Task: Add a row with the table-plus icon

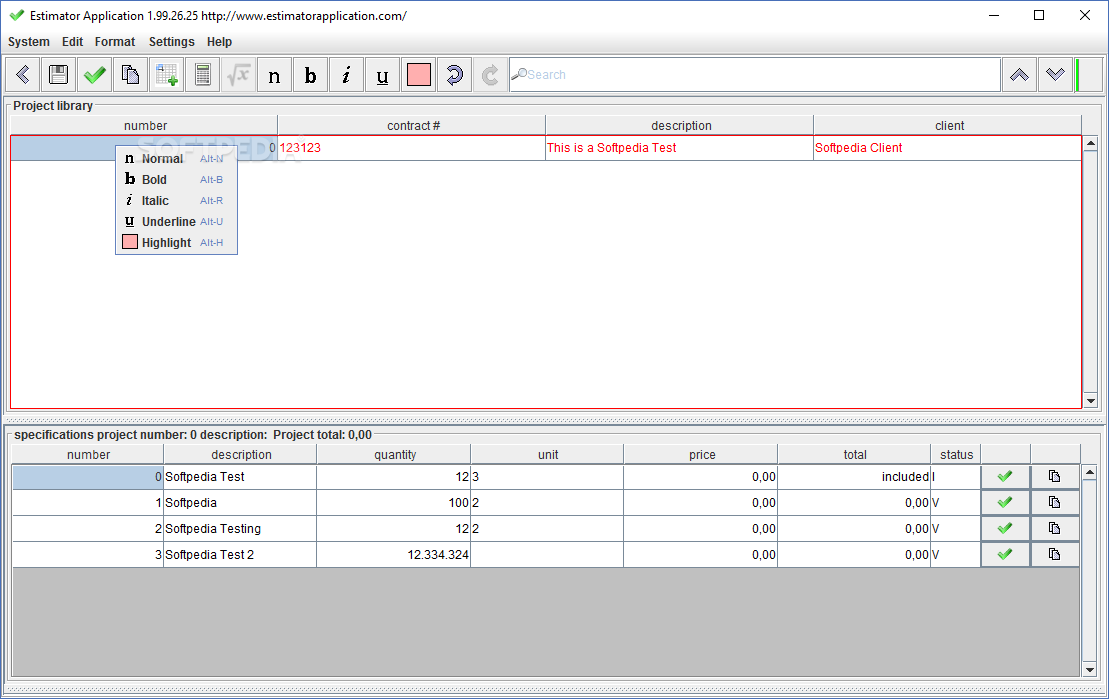Action: (166, 75)
